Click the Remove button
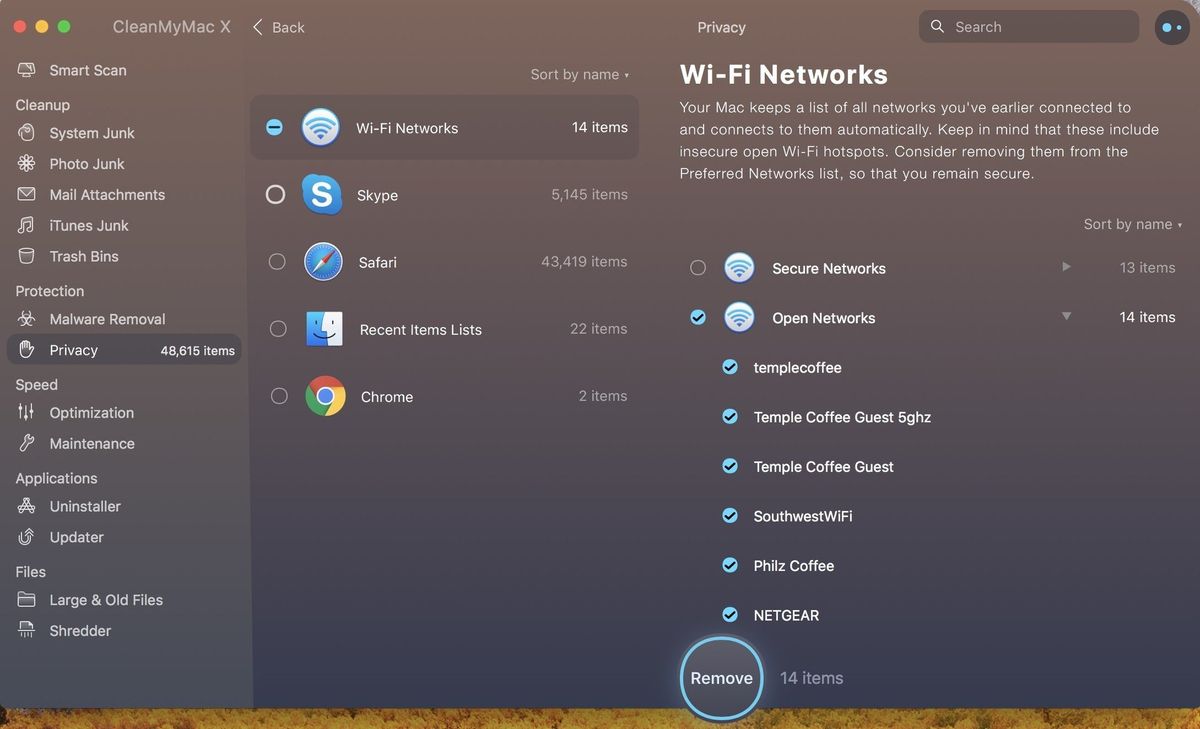Image resolution: width=1200 pixels, height=729 pixels. click(x=721, y=678)
